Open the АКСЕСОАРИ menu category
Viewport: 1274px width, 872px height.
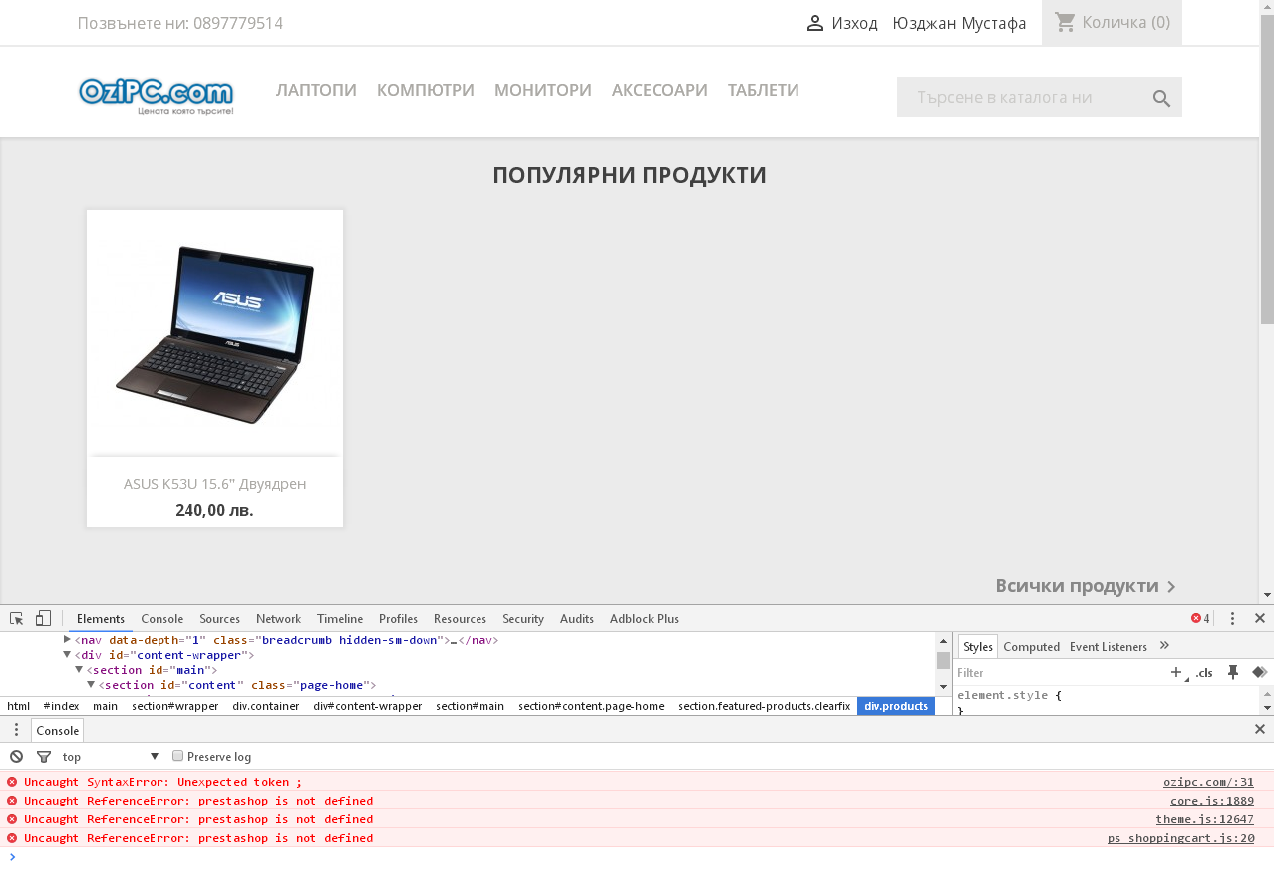660,90
